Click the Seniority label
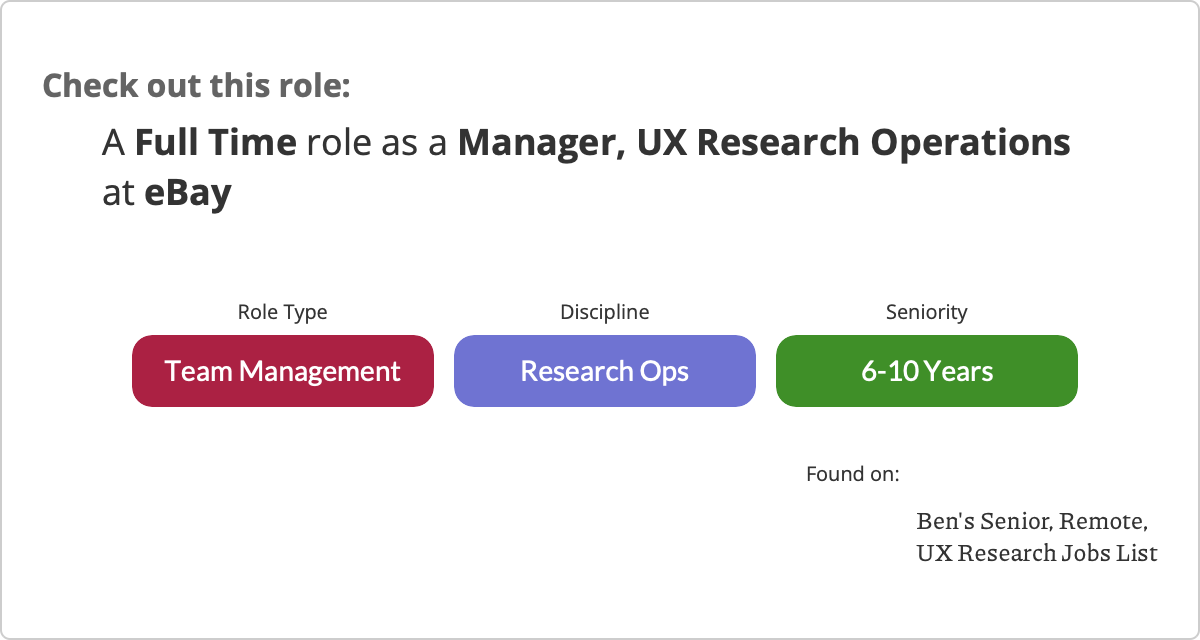 pos(927,312)
